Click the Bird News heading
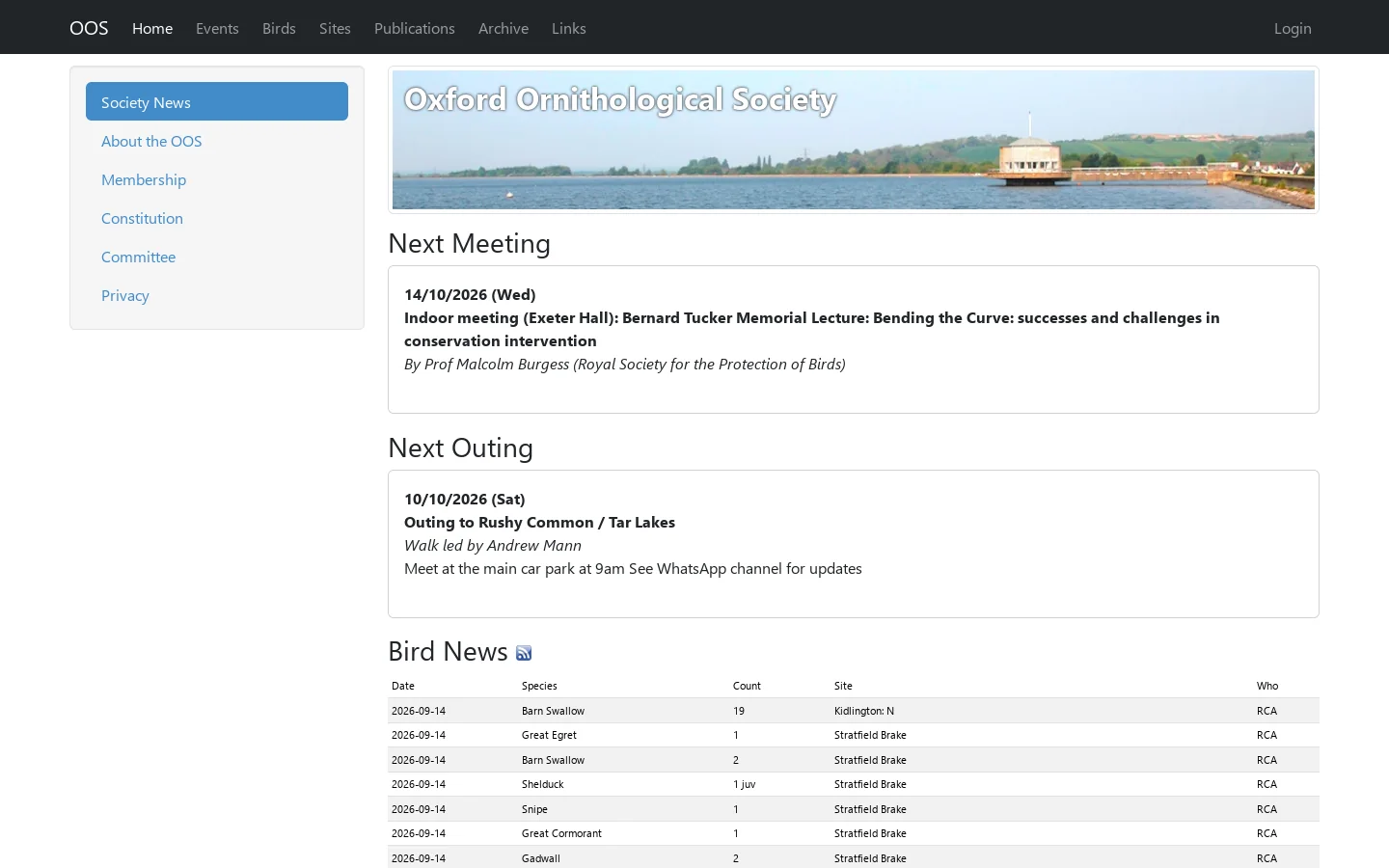This screenshot has height=868, width=1389. pyautogui.click(x=448, y=651)
